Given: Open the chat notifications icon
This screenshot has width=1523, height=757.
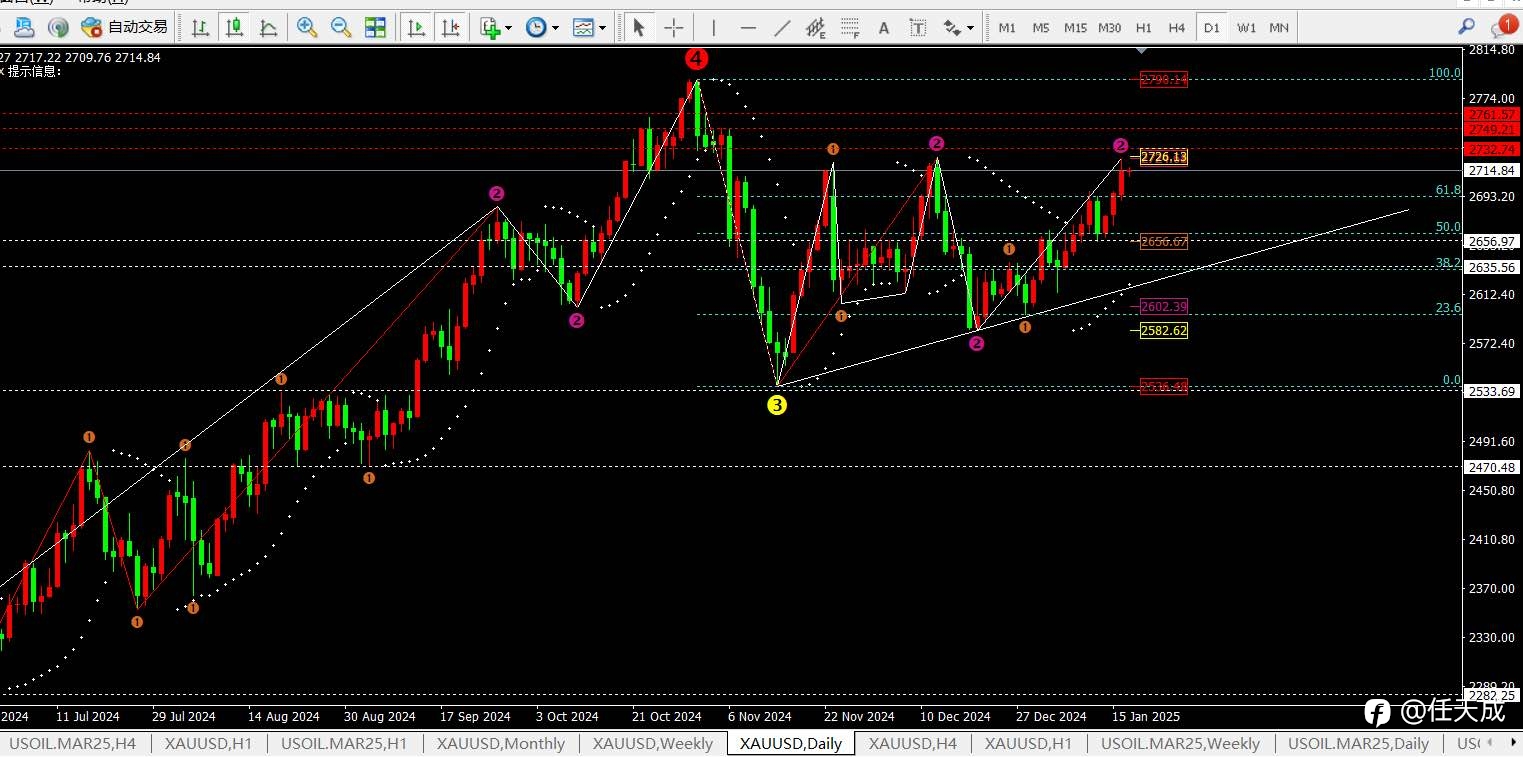Looking at the screenshot, I should (x=1503, y=26).
